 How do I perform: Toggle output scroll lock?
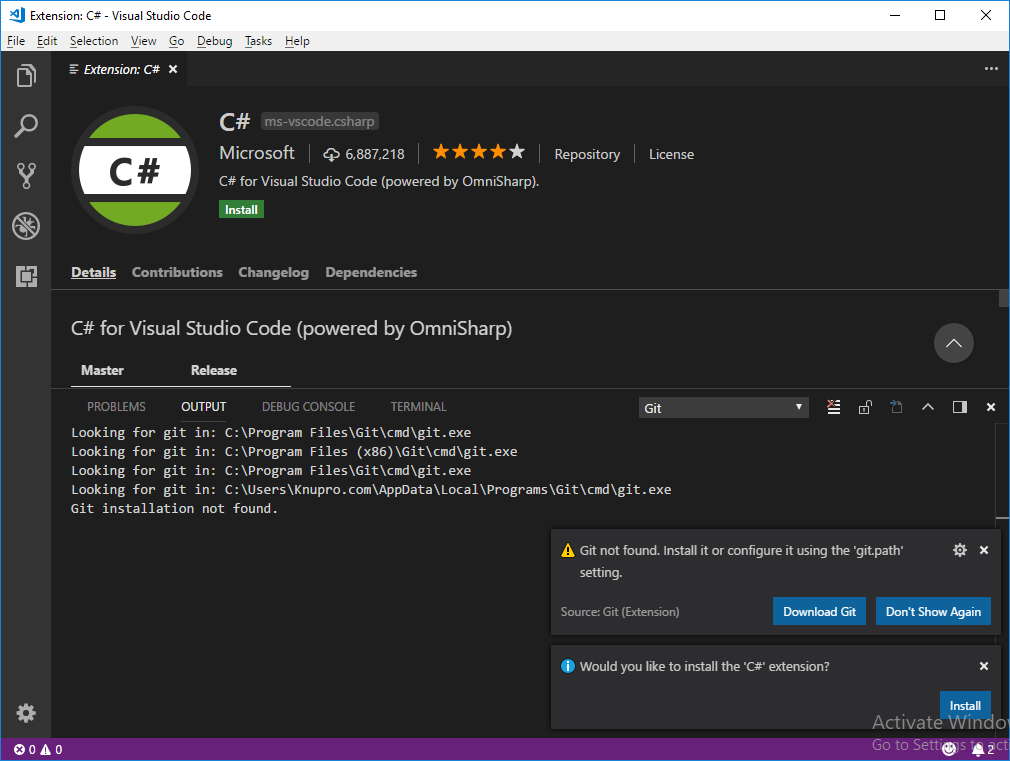pyautogui.click(x=865, y=407)
